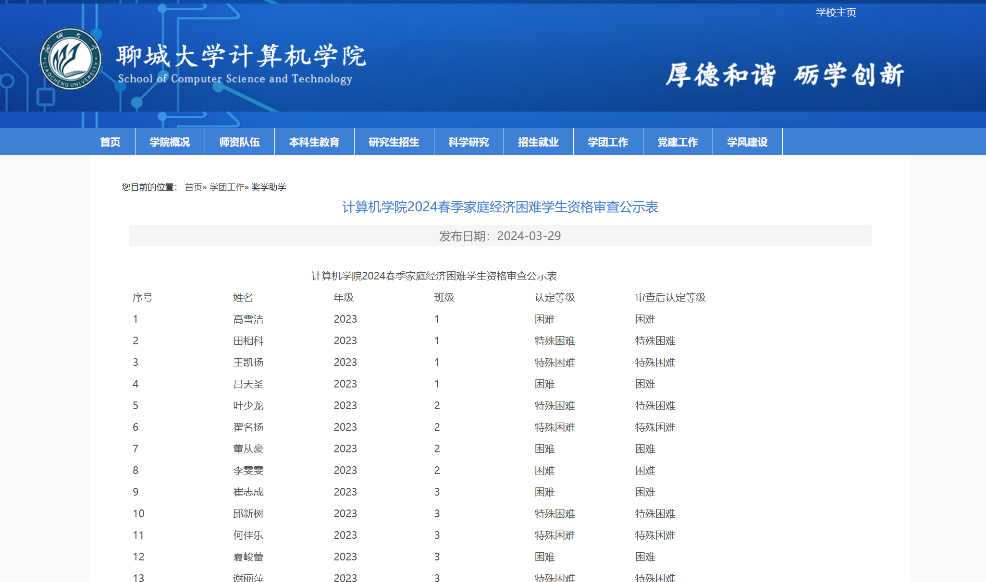Click the 审查后认定等级 column header
This screenshot has width=986, height=582.
(x=670, y=298)
